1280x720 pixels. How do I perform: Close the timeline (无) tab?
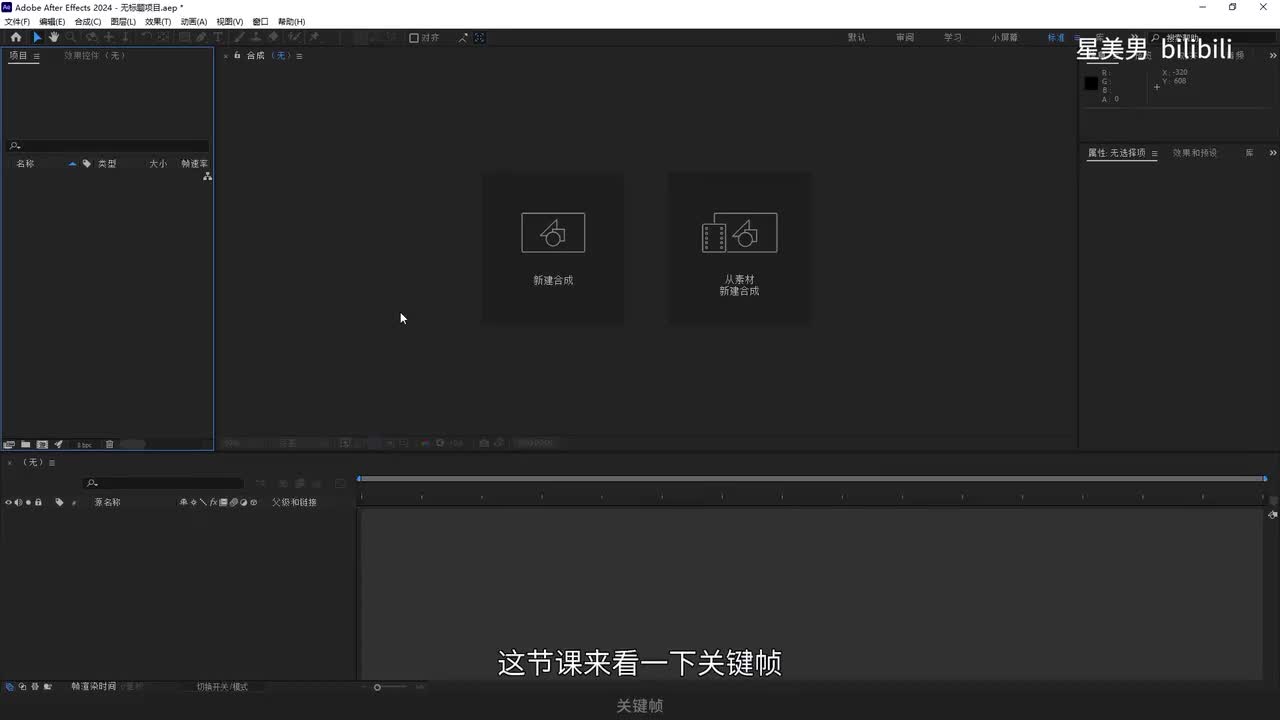coord(10,463)
